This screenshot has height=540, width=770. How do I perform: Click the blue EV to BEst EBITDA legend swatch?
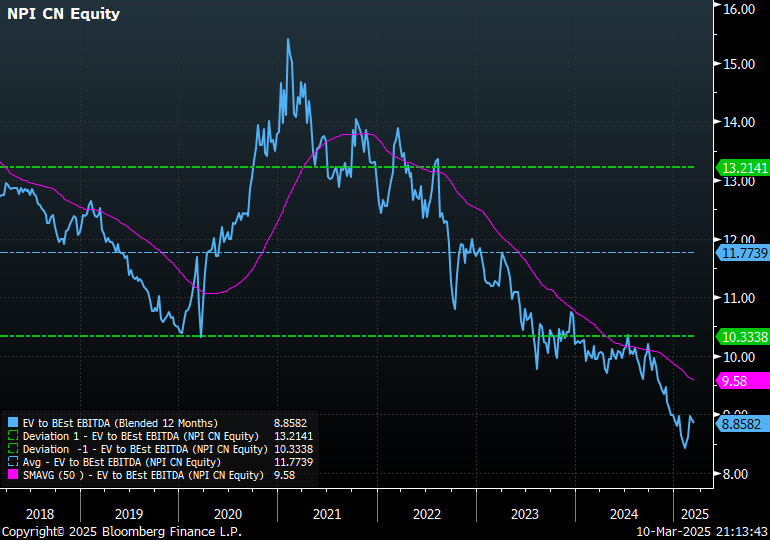coord(13,423)
